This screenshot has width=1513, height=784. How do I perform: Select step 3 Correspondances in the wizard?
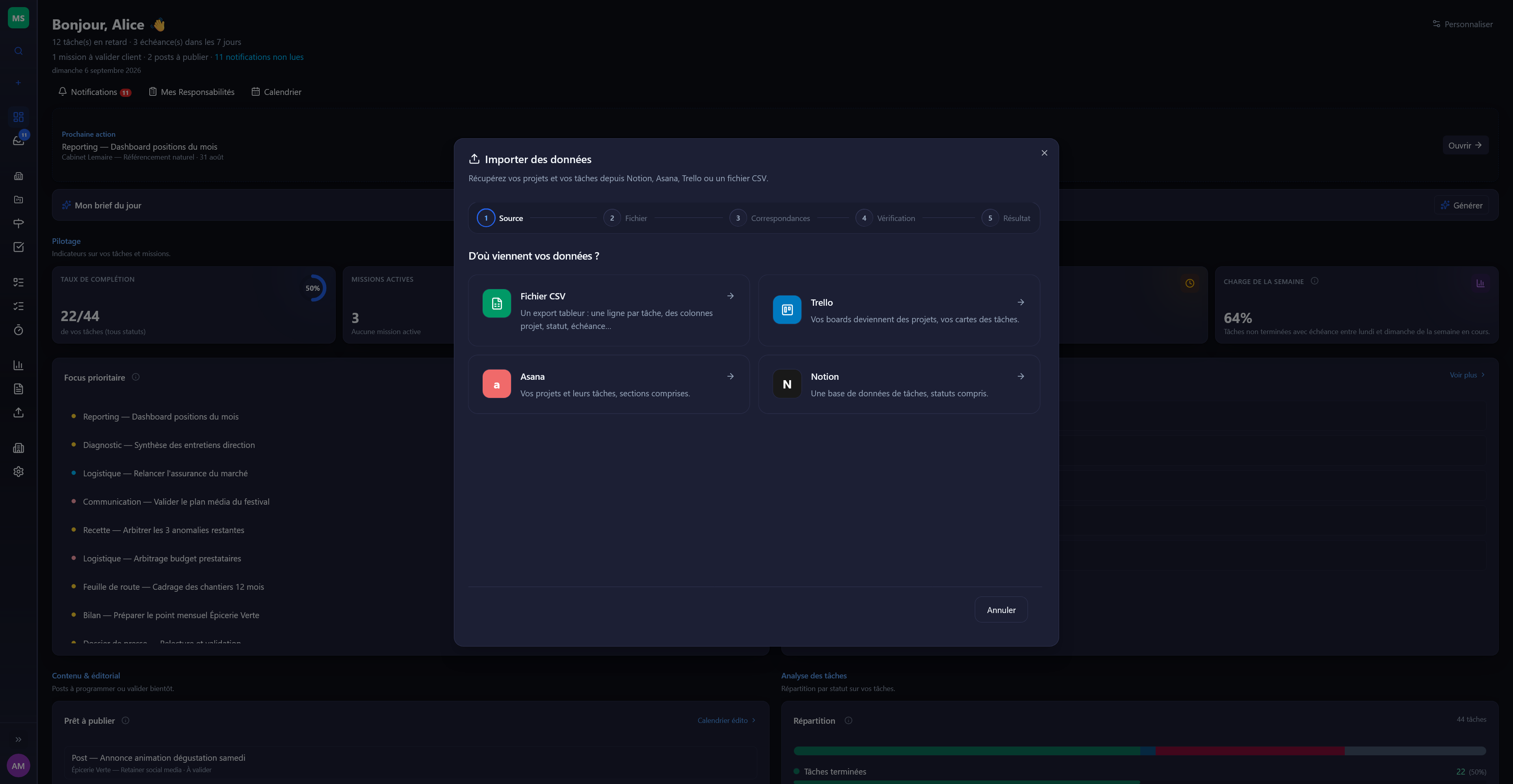pyautogui.click(x=770, y=219)
